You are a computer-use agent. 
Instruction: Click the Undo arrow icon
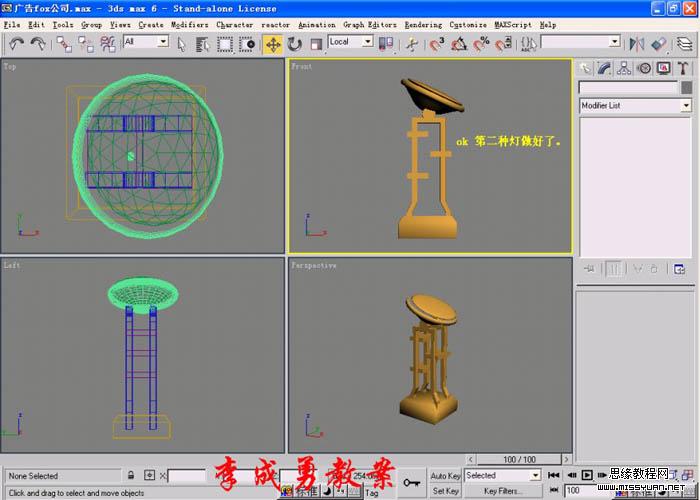(x=17, y=44)
